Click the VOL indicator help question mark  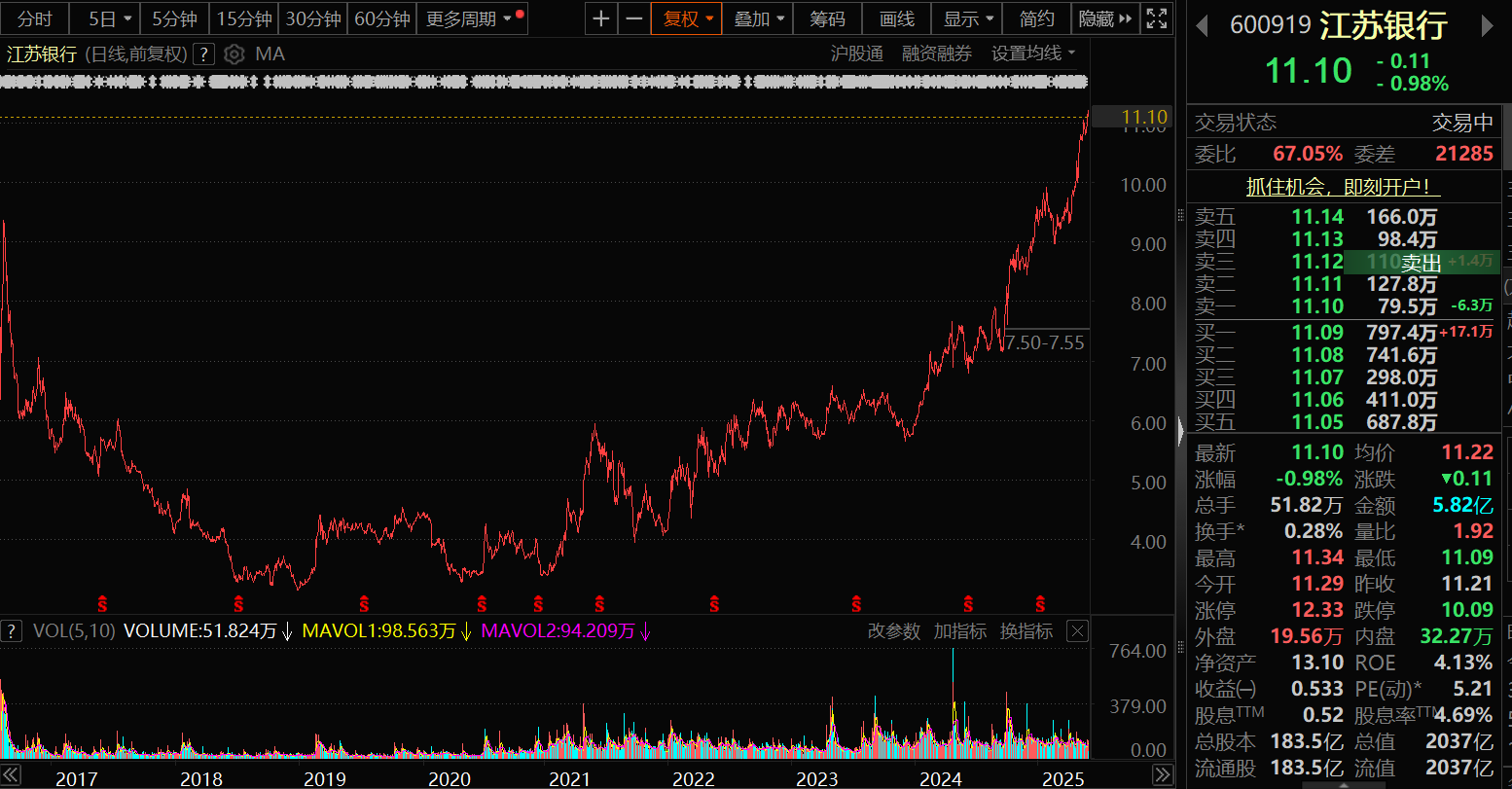click(12, 631)
